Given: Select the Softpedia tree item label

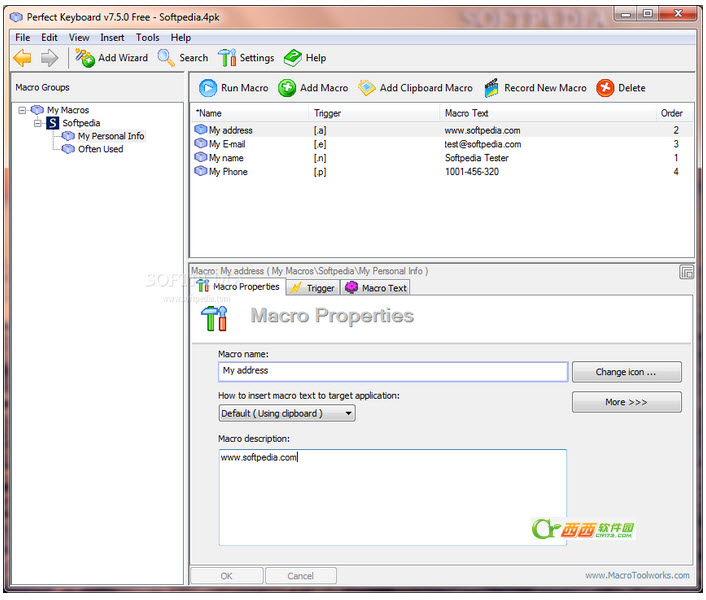Looking at the screenshot, I should [81, 123].
